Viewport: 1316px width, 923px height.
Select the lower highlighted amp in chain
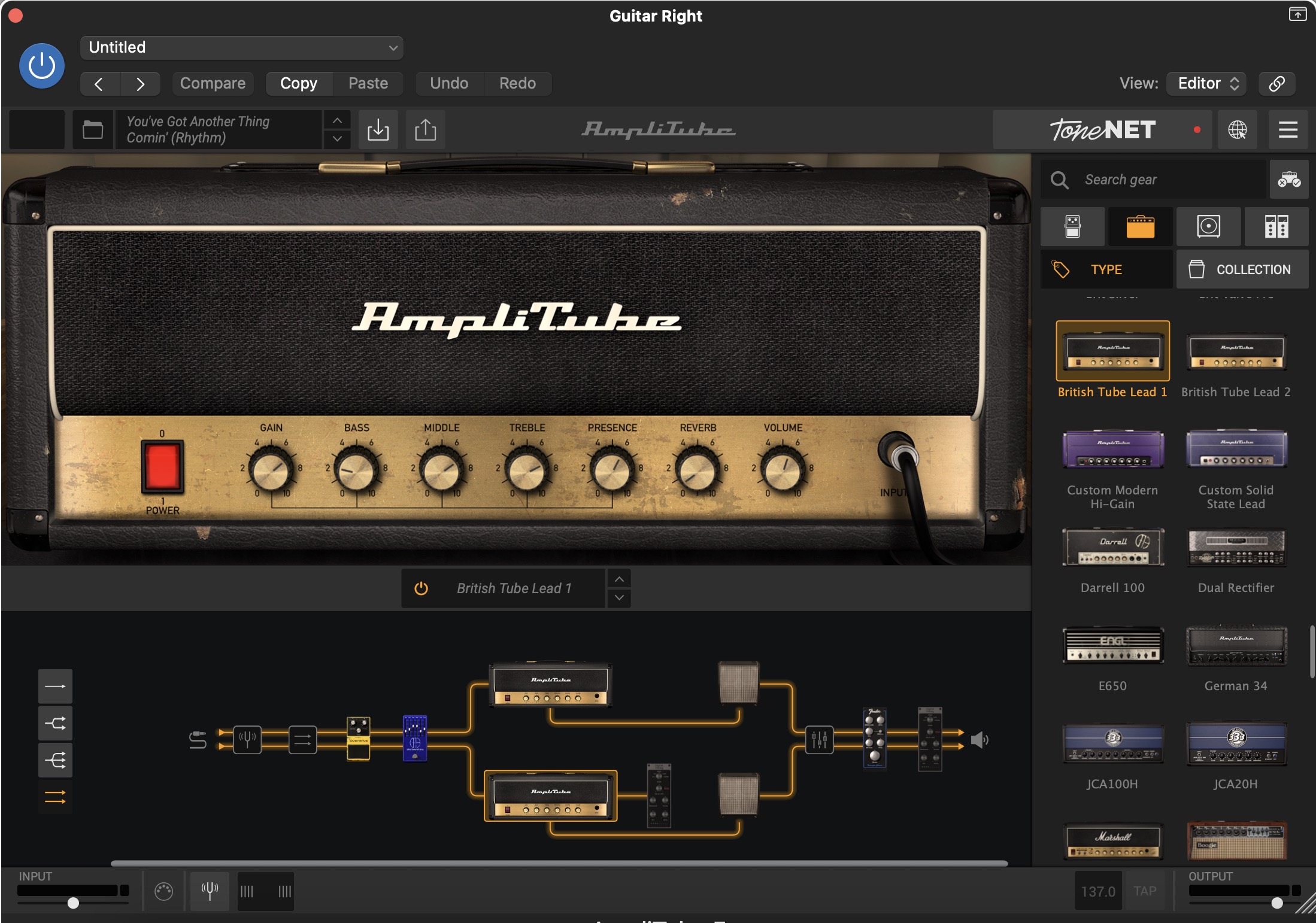pyautogui.click(x=551, y=796)
